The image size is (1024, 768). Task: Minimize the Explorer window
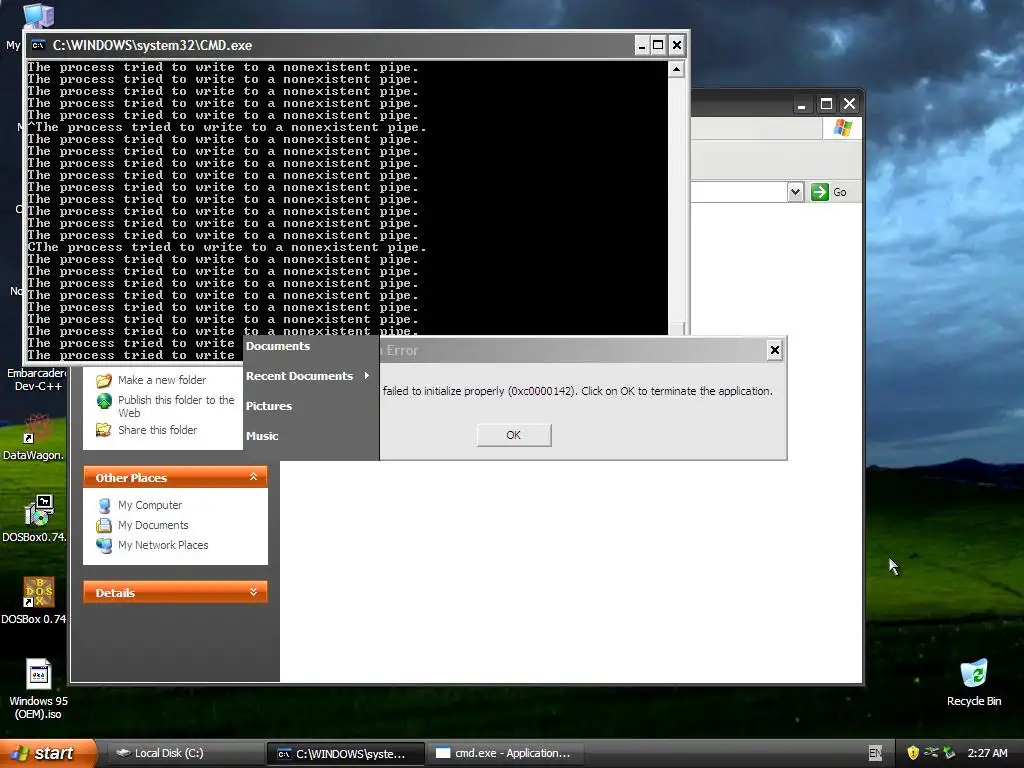[802, 104]
